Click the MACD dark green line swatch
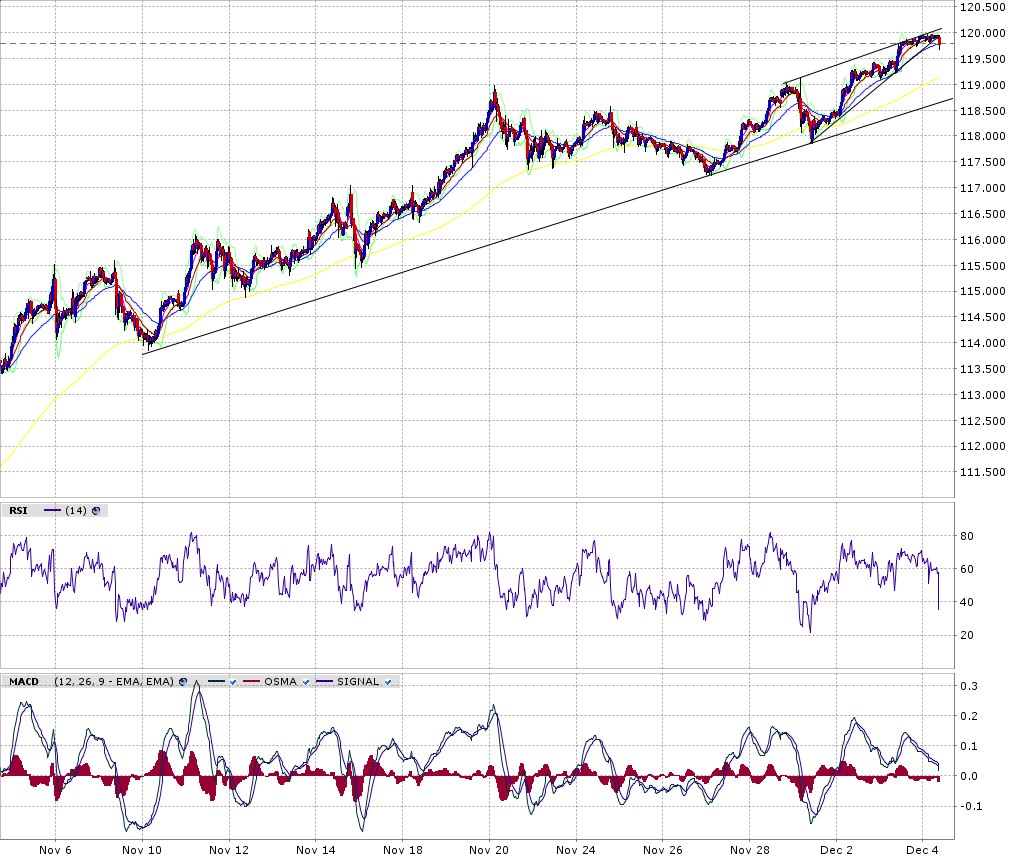The height and width of the screenshot is (864, 1014). (216, 682)
